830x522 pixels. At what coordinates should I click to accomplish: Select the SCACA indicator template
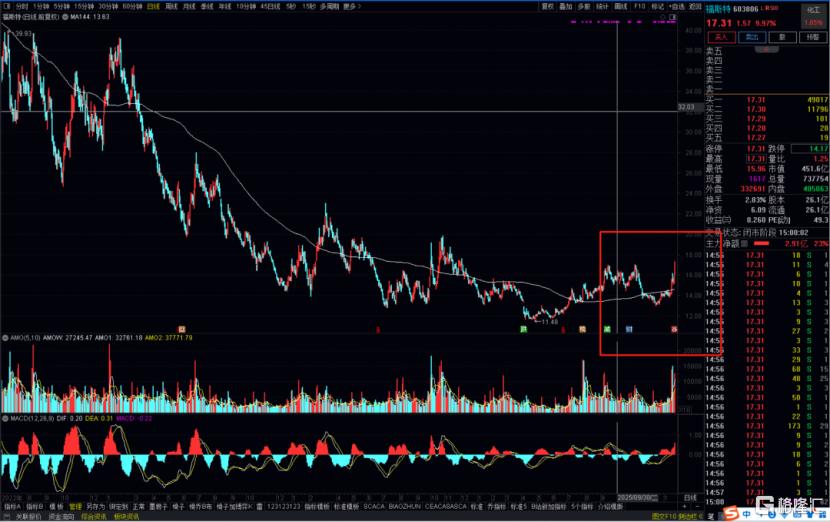point(374,507)
